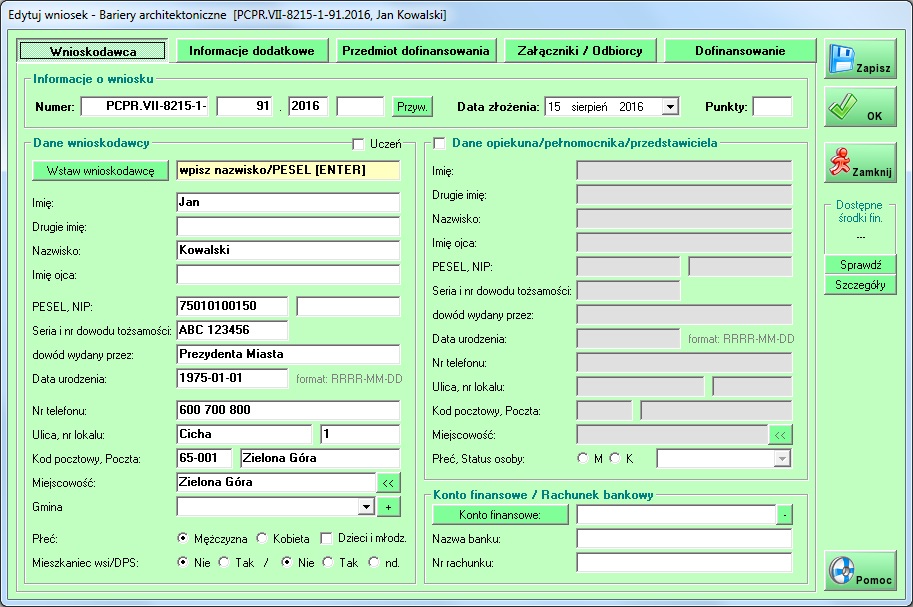
Task: Click the Imię field containing Jan
Action: pos(288,202)
